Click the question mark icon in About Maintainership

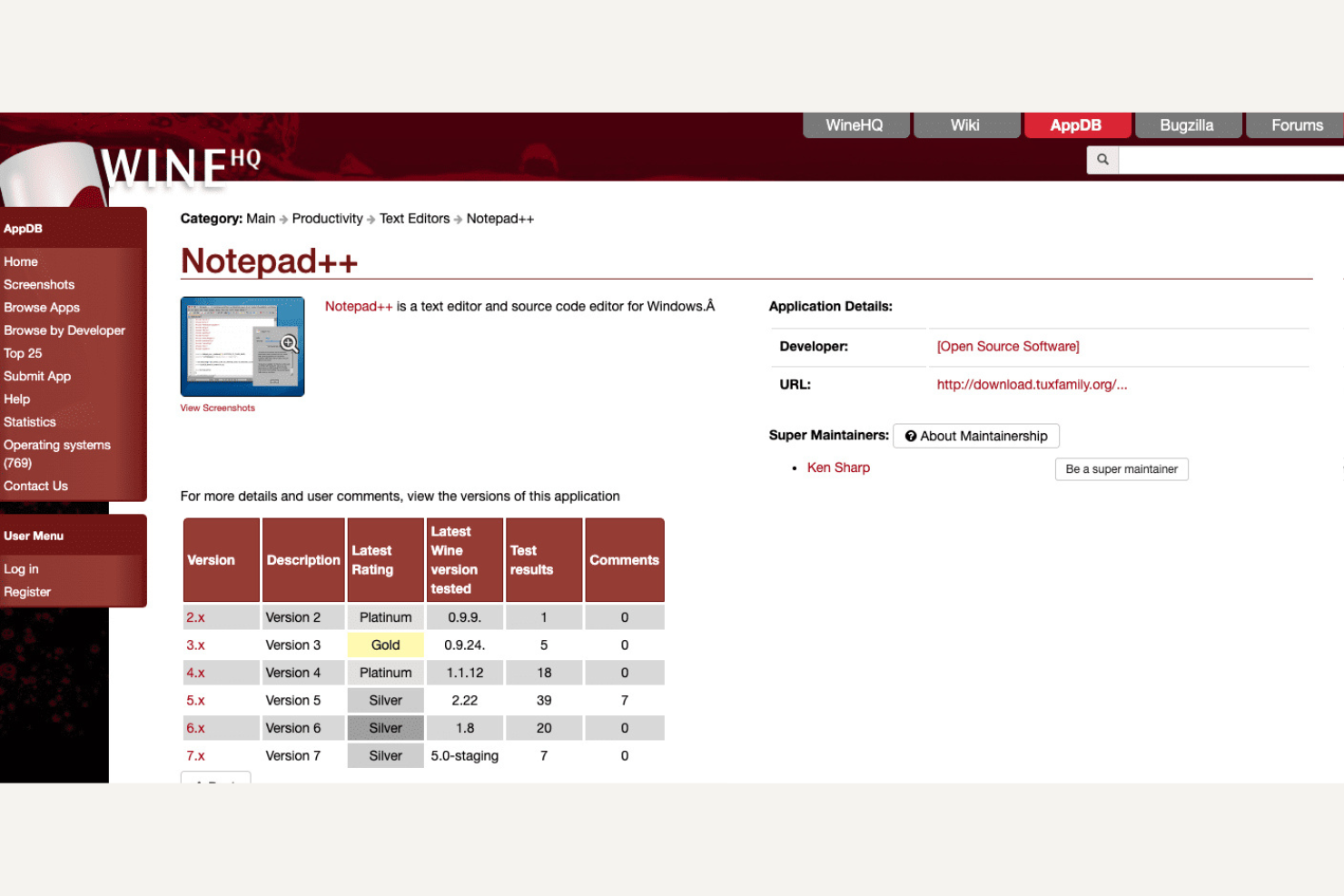point(911,436)
